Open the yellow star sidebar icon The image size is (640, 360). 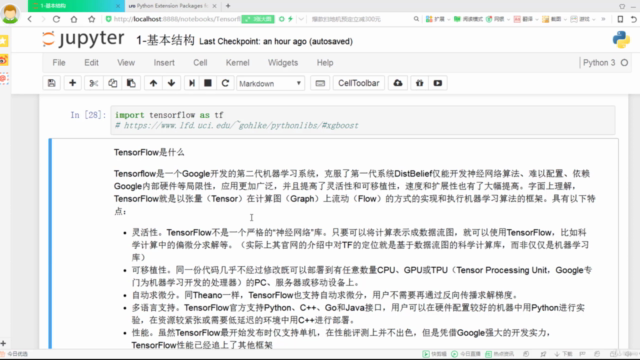4,41
